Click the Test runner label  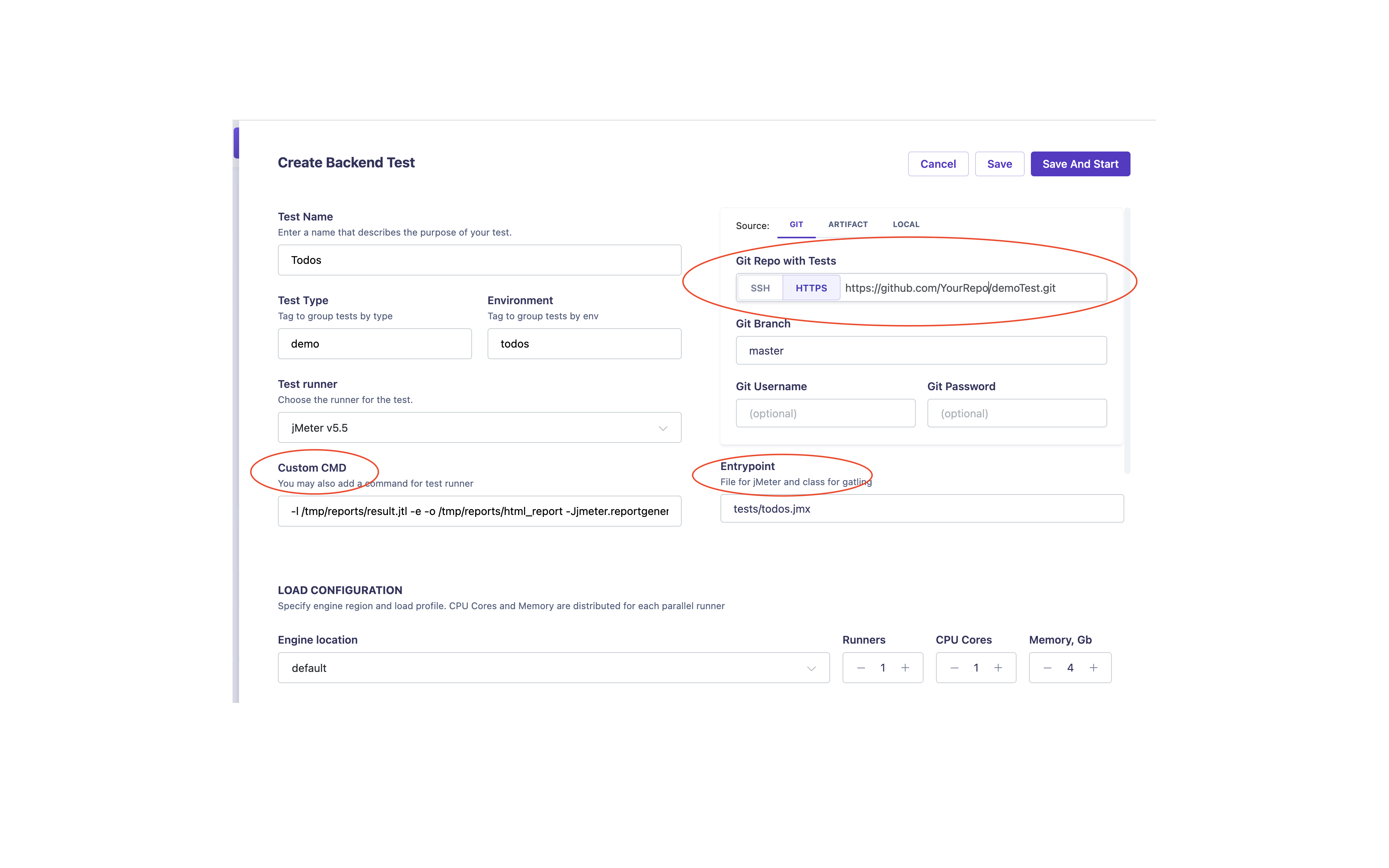click(x=307, y=384)
